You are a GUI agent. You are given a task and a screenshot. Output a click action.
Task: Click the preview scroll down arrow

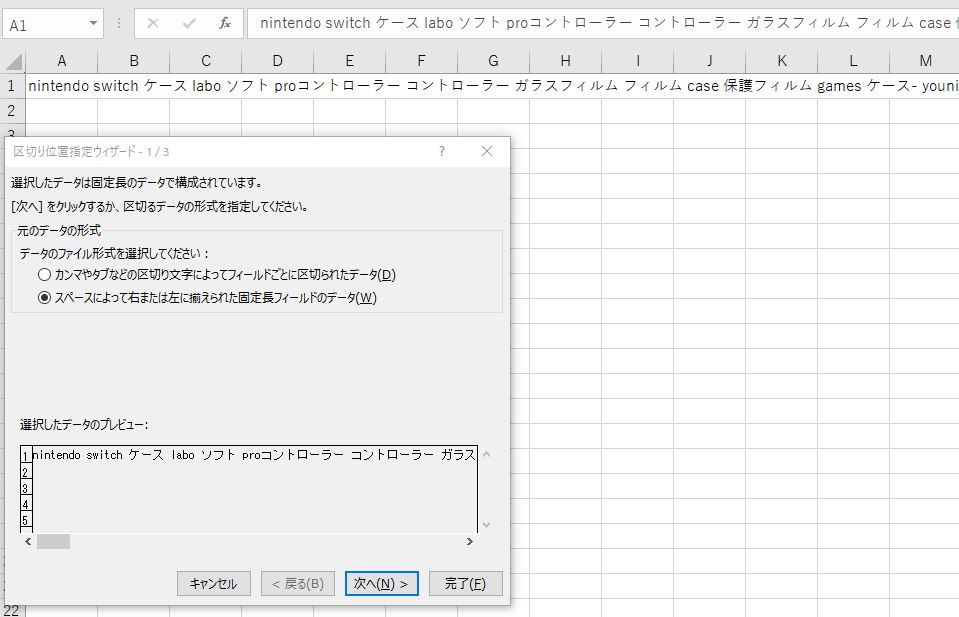pos(487,525)
